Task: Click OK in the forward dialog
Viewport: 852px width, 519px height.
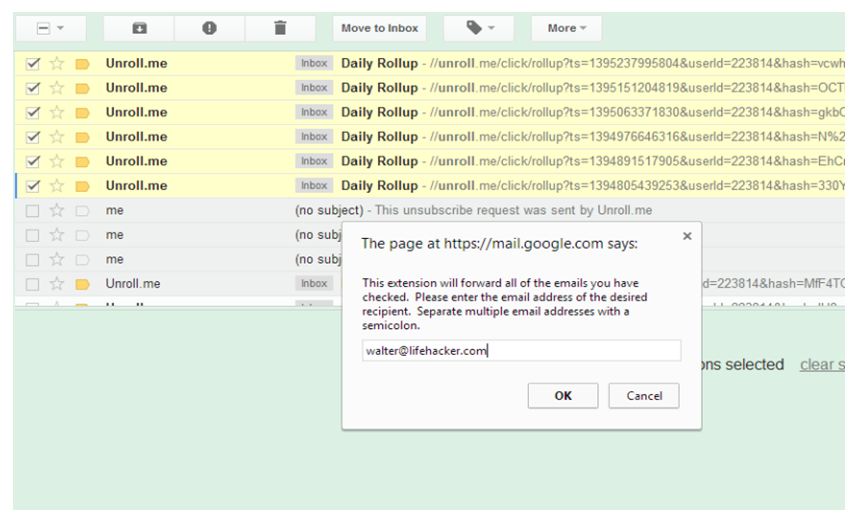Action: click(x=562, y=396)
